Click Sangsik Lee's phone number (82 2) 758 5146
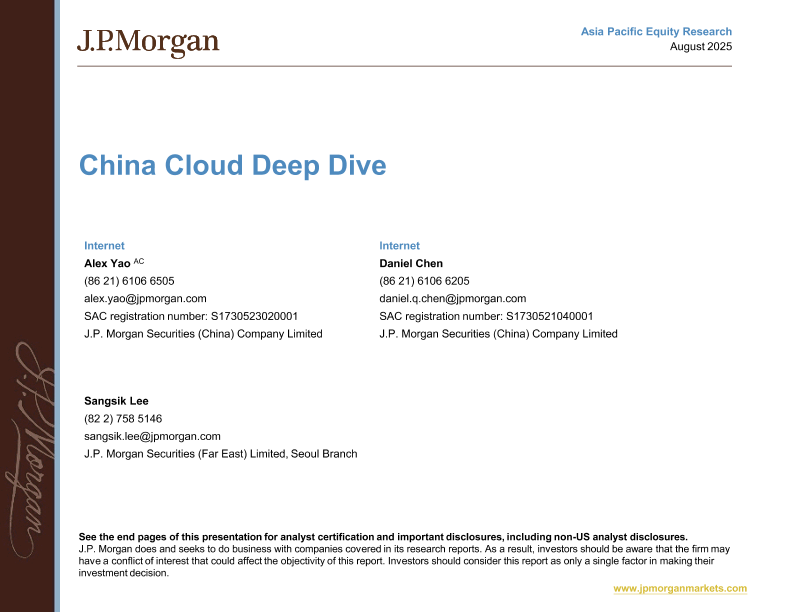The height and width of the screenshot is (612, 792). click(x=123, y=419)
